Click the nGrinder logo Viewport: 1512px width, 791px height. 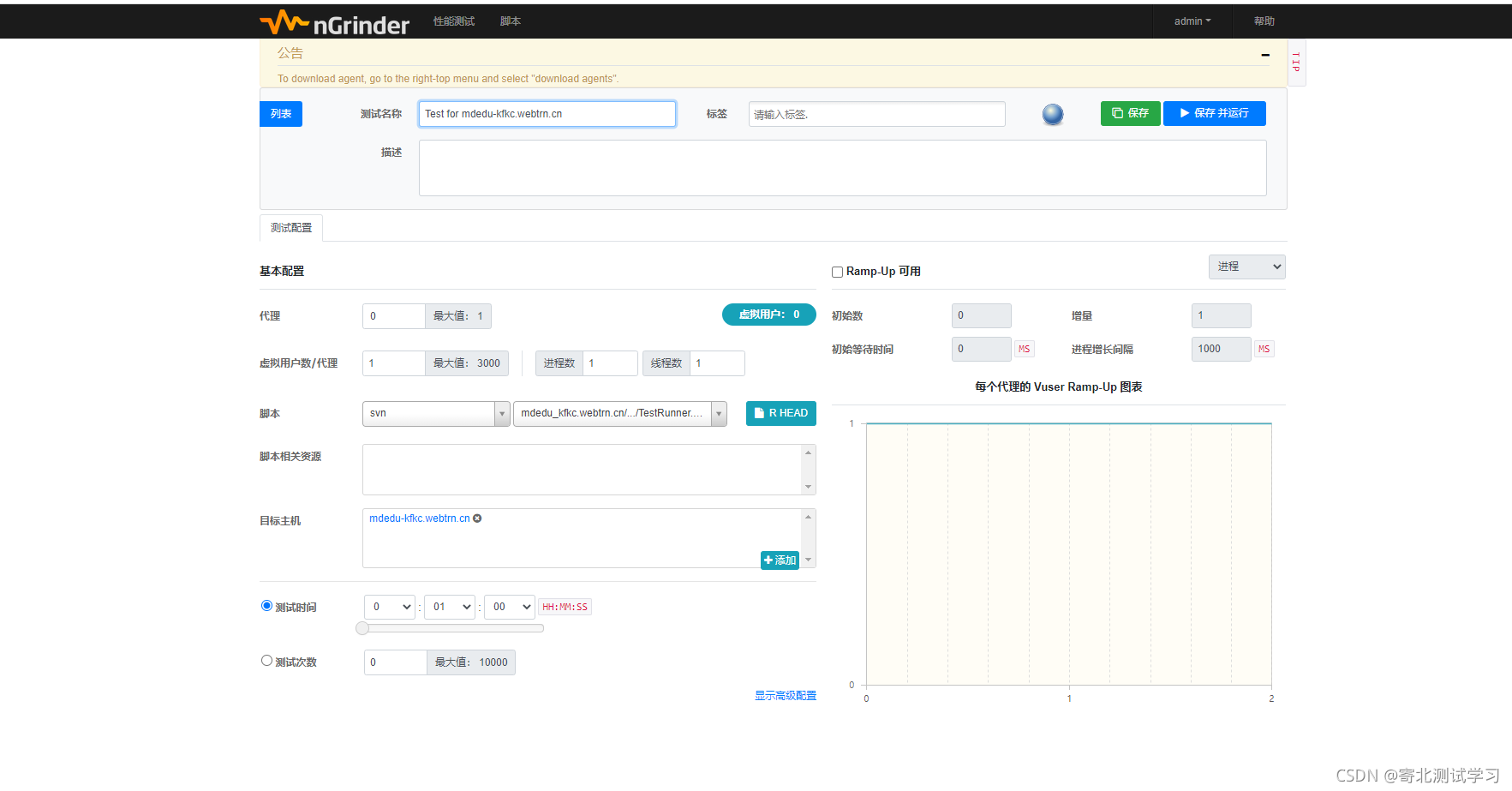tap(335, 23)
